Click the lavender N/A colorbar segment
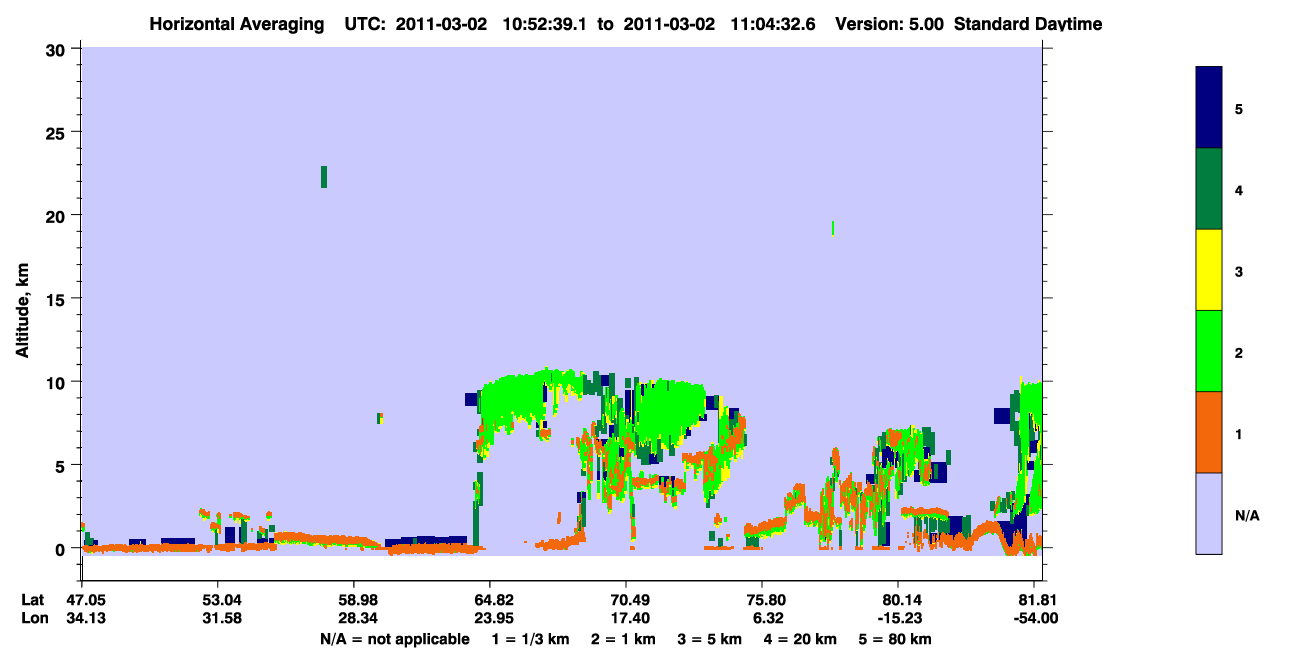 pyautogui.click(x=1209, y=513)
